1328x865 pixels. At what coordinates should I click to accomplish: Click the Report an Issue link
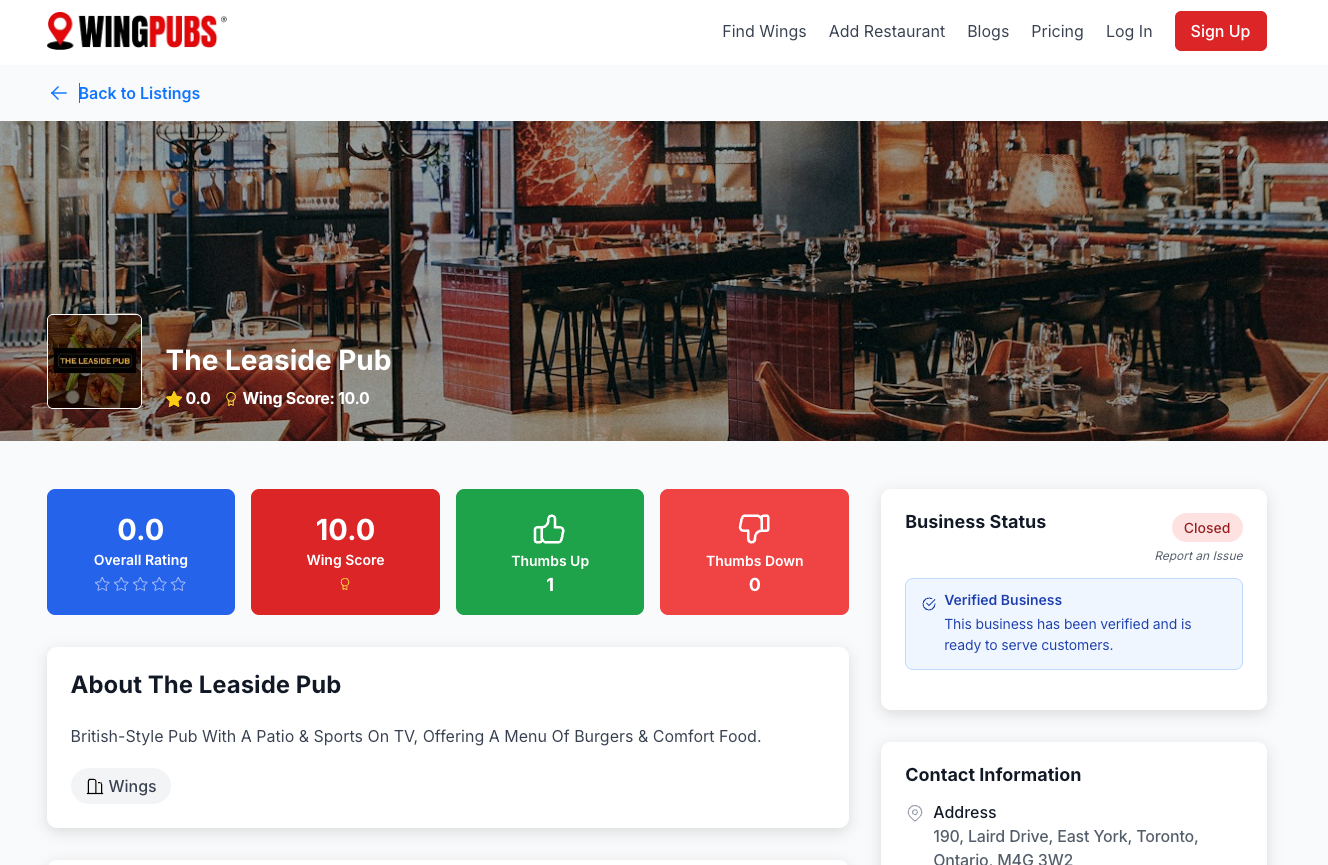1199,556
